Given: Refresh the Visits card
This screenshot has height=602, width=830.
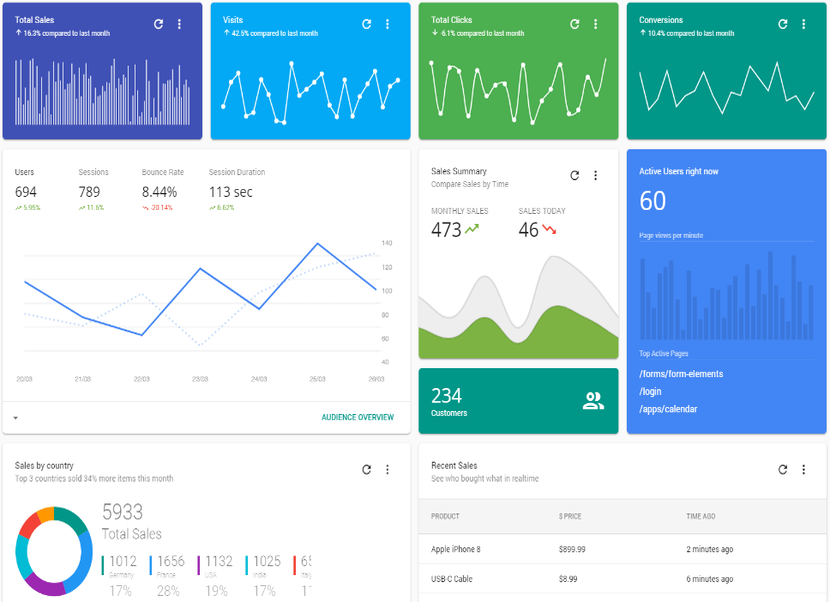Looking at the screenshot, I should (366, 24).
